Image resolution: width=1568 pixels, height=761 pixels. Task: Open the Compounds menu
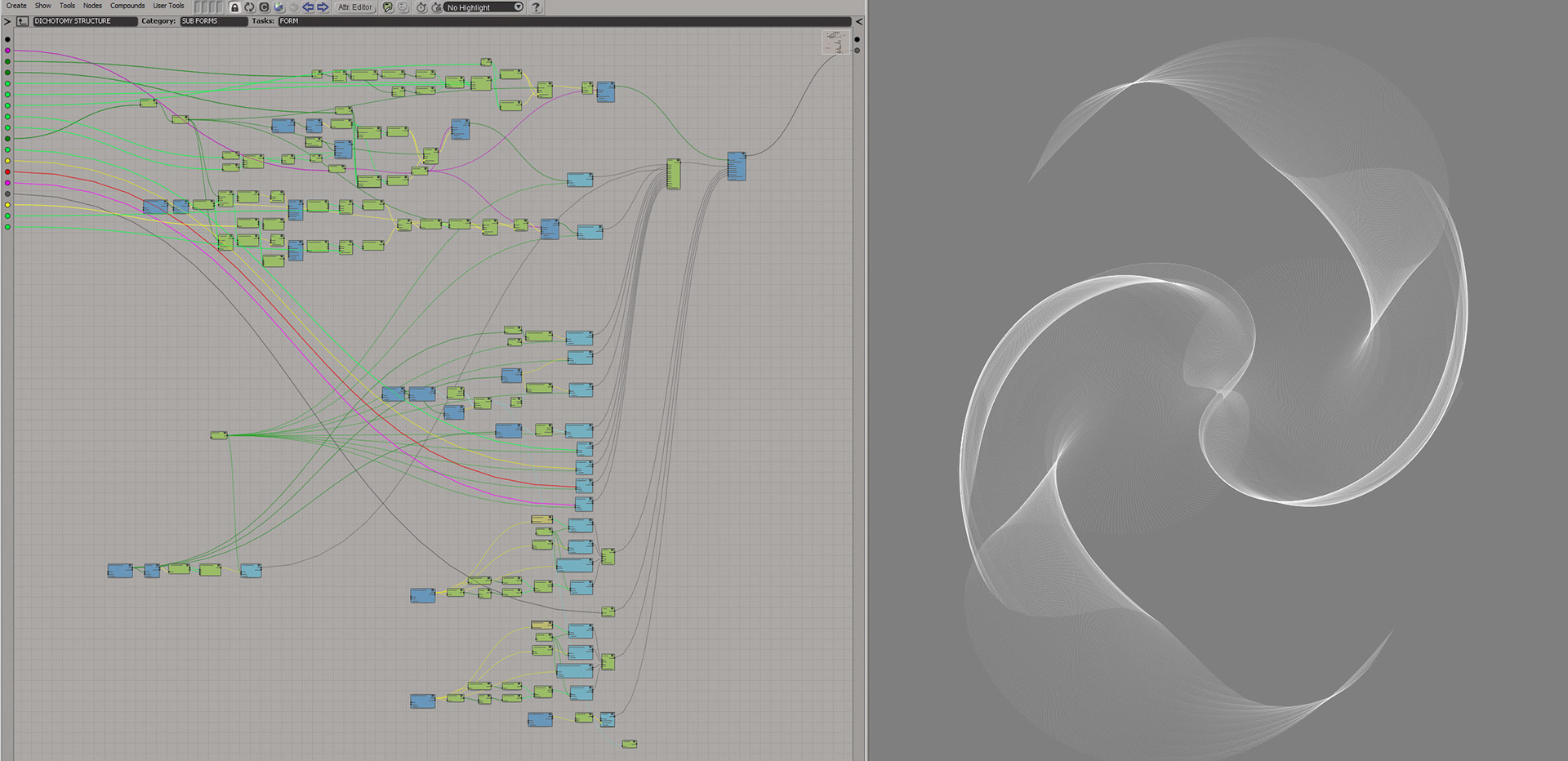tap(127, 6)
